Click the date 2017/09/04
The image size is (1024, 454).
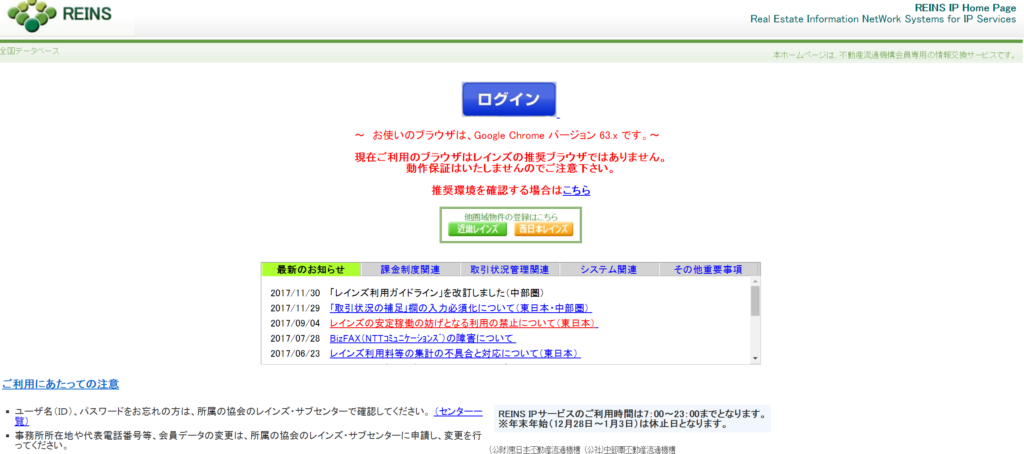click(295, 323)
